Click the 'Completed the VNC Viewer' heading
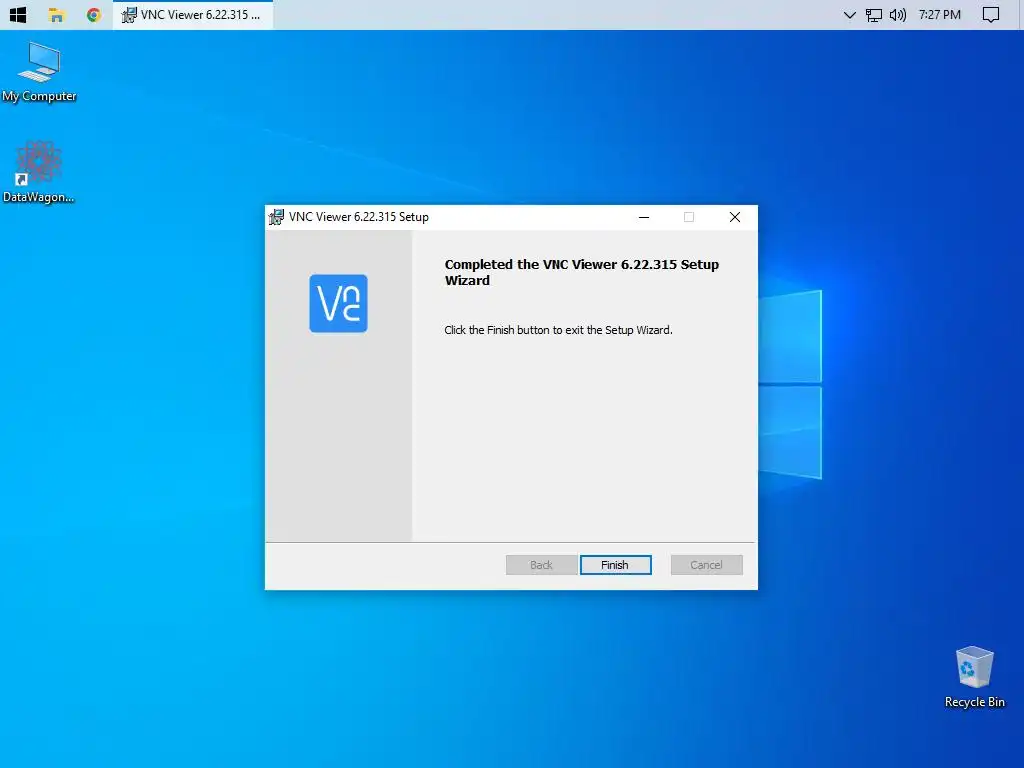The image size is (1024, 768). [582, 272]
